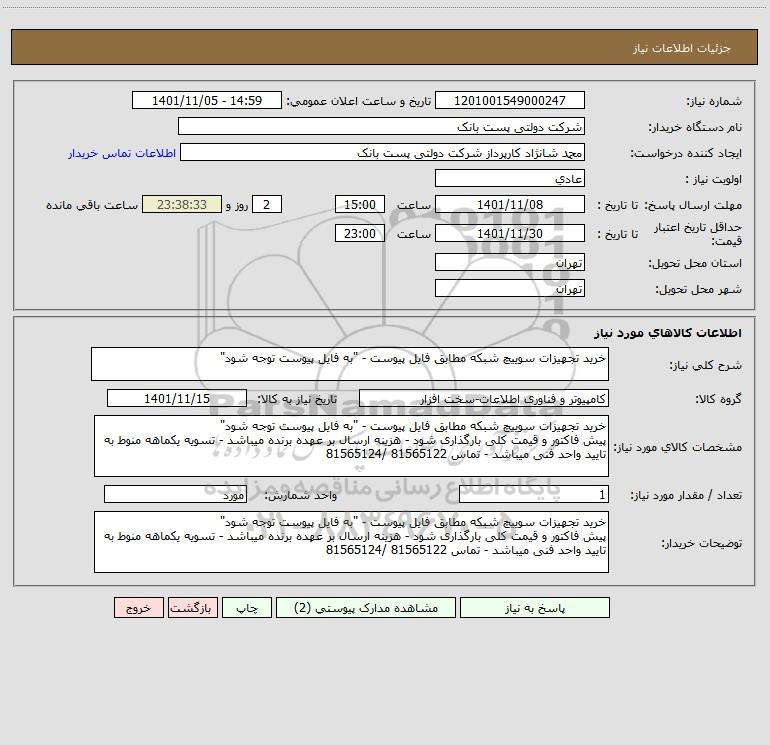770x745 pixels.
Task: Click the جزئیات اطلاعات نیاز header title
Action: pyautogui.click(x=682, y=48)
